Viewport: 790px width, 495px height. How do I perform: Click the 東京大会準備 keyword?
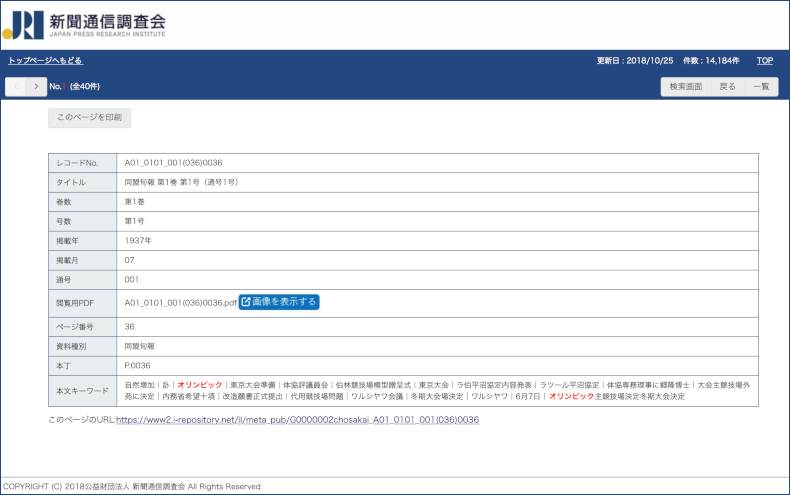tap(252, 384)
